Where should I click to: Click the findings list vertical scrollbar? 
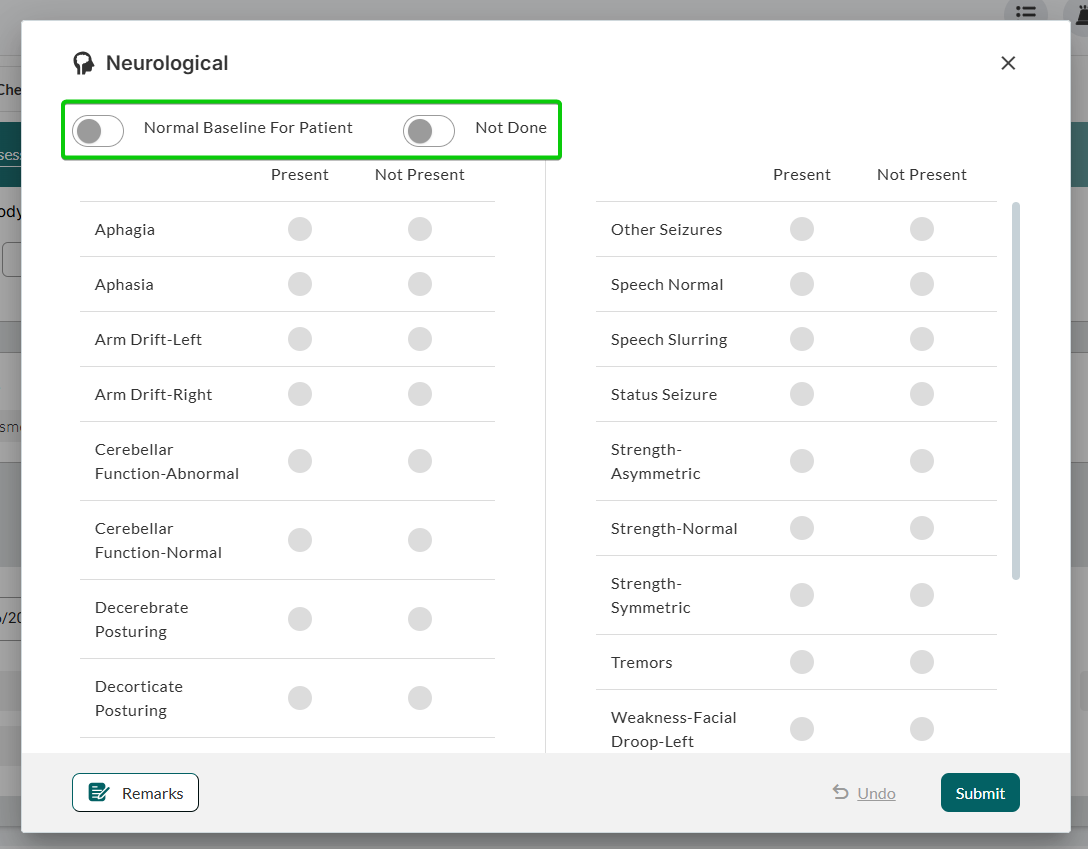pos(1016,390)
